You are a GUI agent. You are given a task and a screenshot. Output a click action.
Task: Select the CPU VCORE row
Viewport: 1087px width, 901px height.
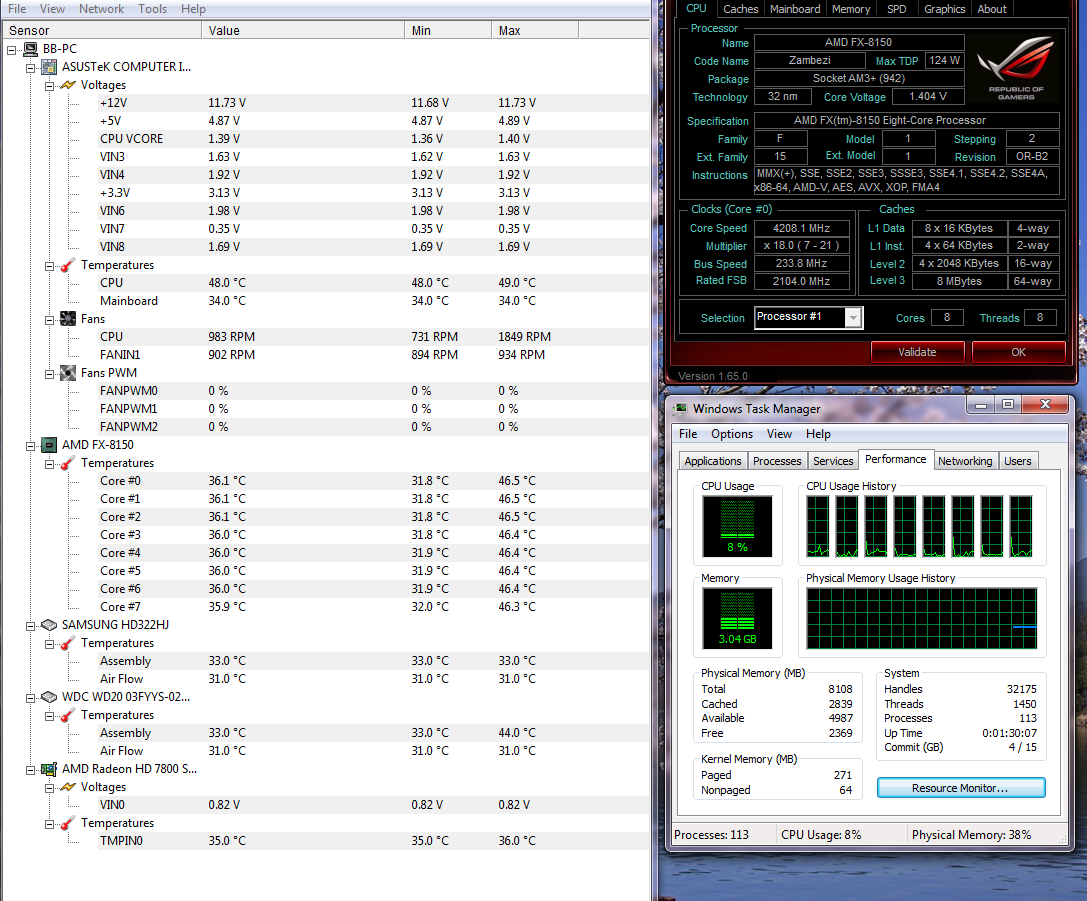[374, 139]
